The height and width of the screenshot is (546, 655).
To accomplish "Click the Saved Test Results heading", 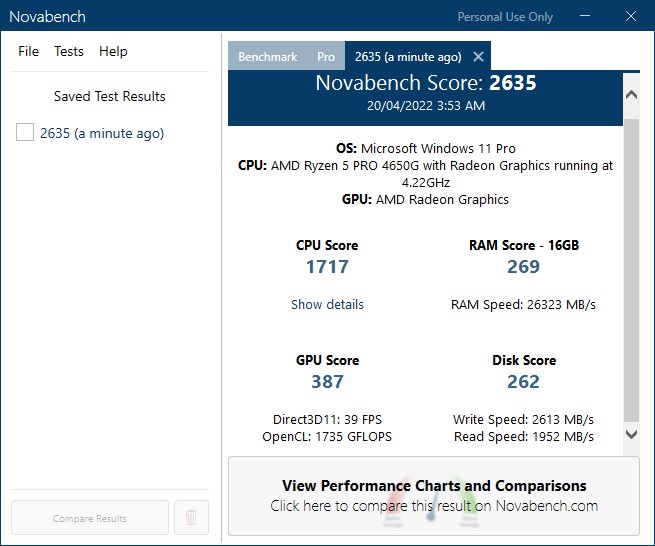I will click(109, 96).
